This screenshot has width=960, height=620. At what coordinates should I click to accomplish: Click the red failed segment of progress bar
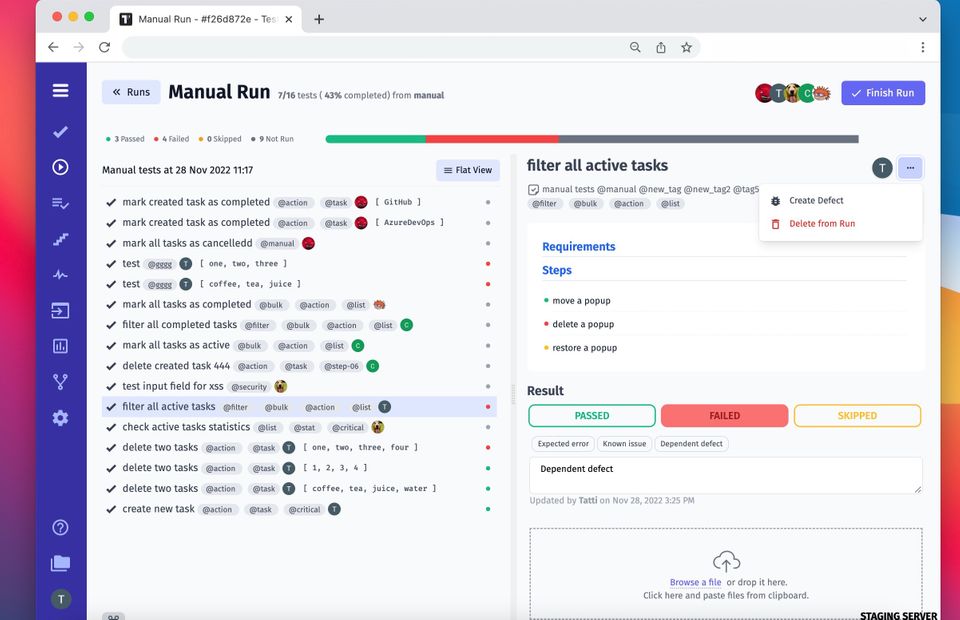coord(492,139)
